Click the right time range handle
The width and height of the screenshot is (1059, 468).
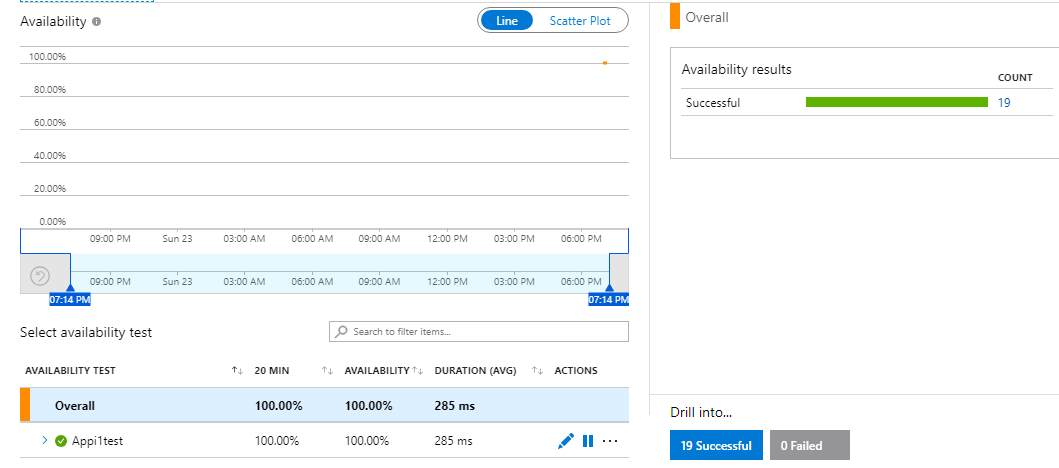[x=609, y=289]
